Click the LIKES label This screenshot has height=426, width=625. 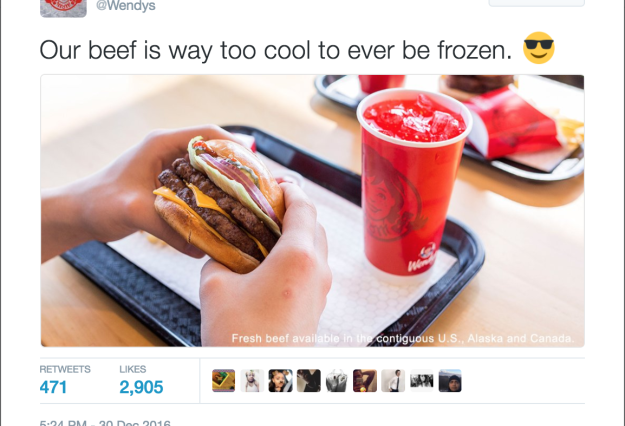point(133,369)
